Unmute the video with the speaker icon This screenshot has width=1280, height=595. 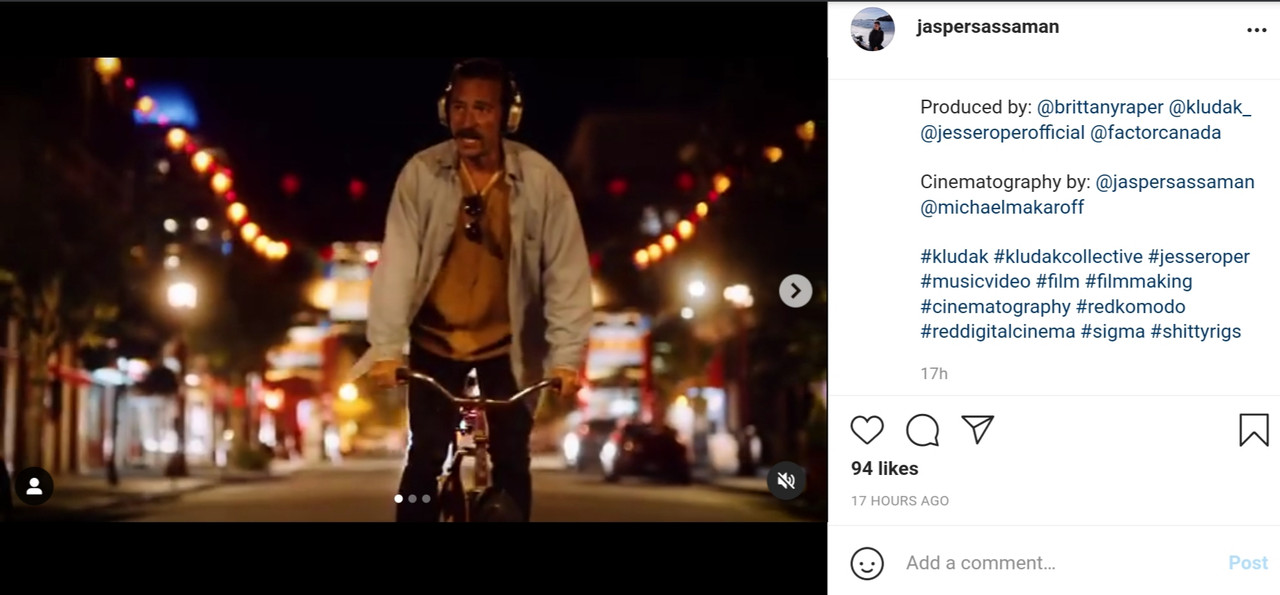coord(786,481)
